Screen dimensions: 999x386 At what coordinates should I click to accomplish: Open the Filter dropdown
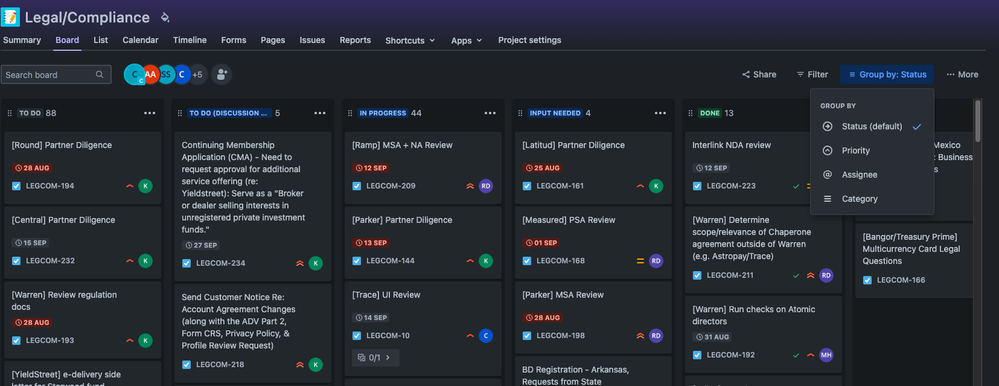812,75
